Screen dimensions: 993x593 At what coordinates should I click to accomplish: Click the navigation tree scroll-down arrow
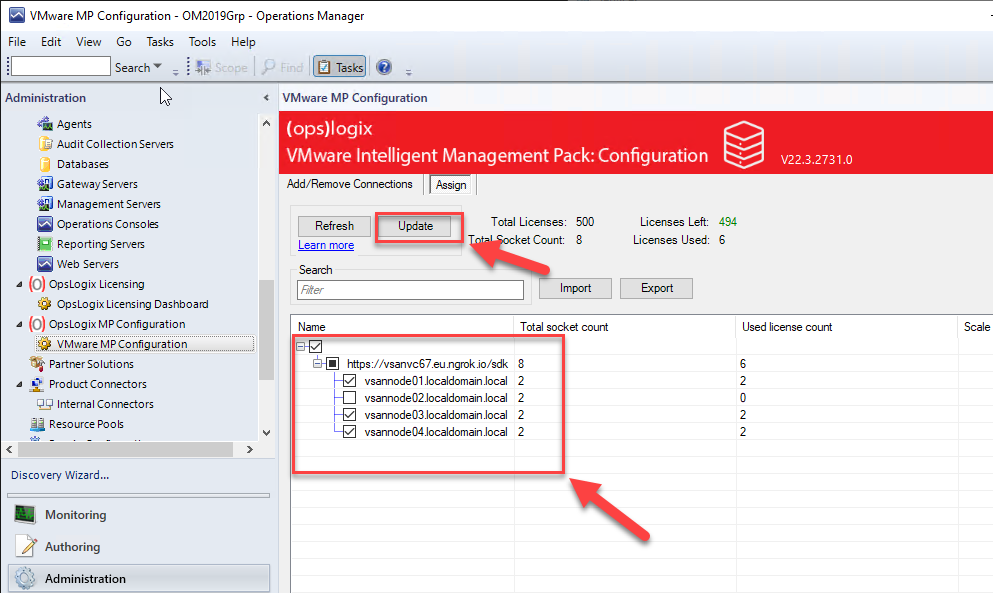coord(266,433)
